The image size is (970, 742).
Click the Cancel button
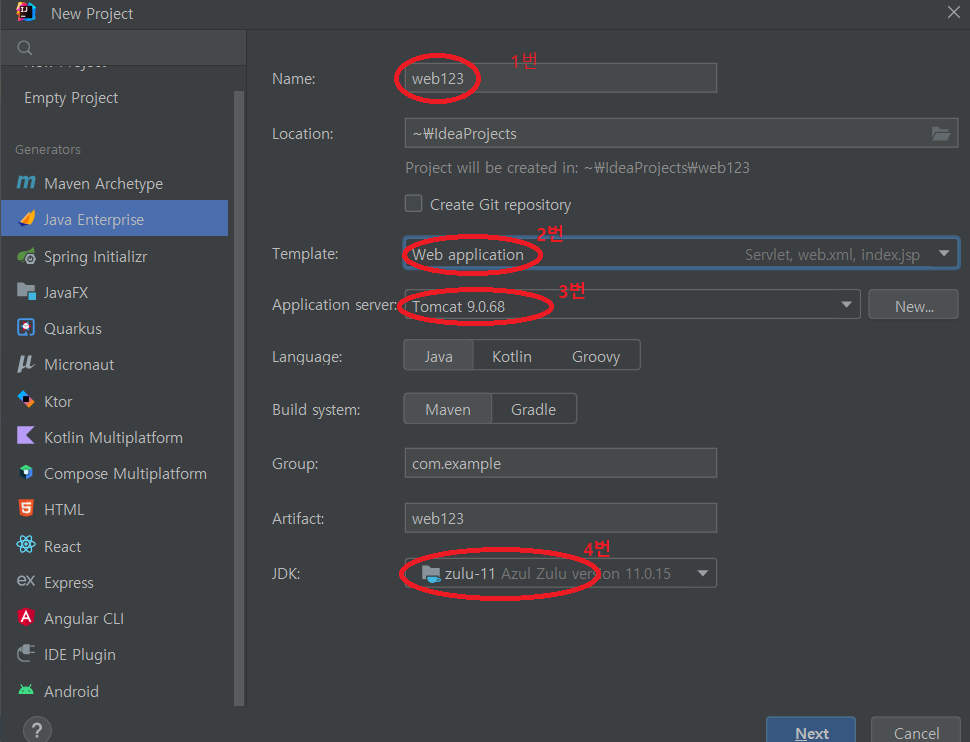(x=916, y=732)
